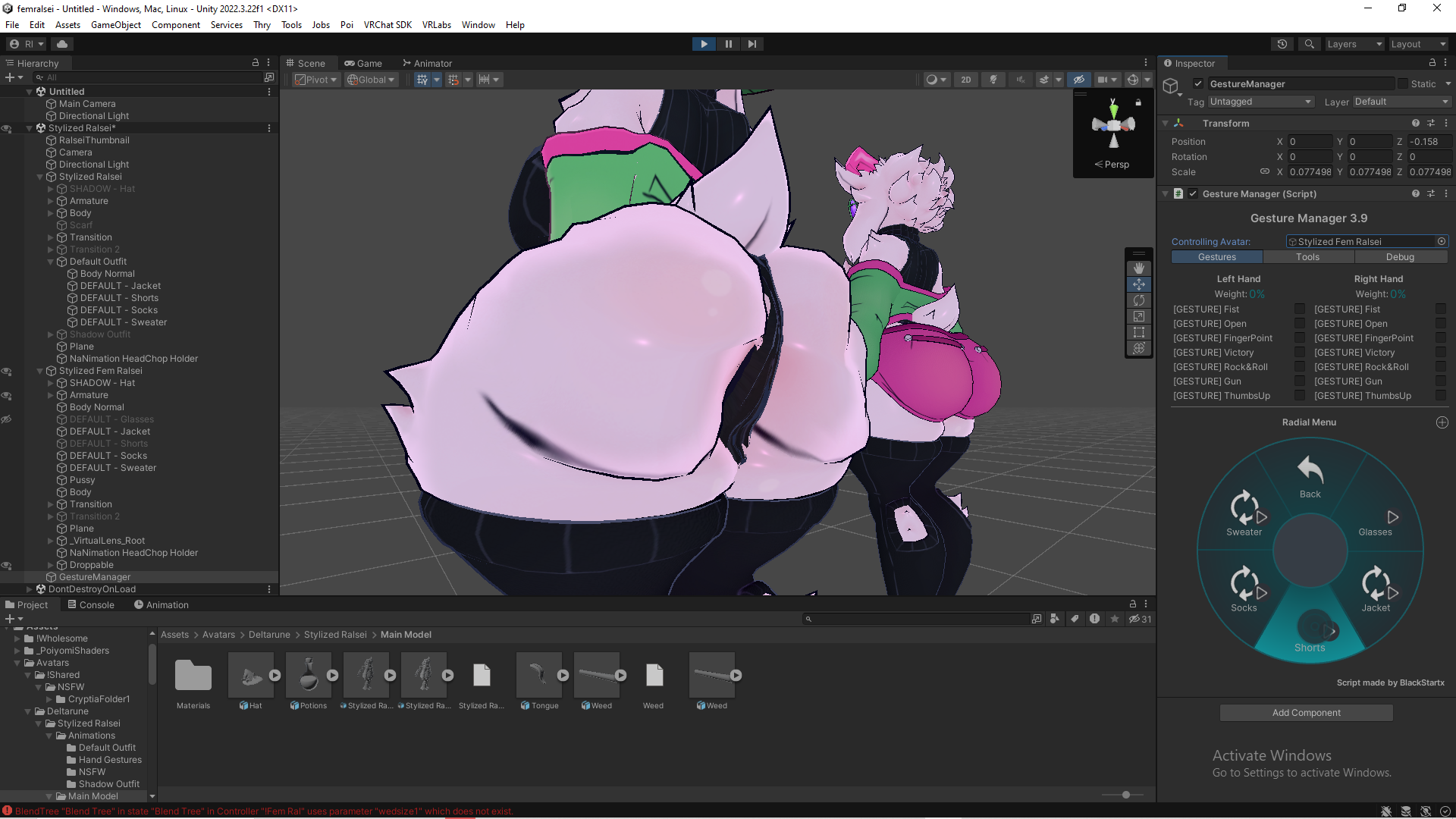Toggle scene visibility hidden-objects icon
This screenshot has width=1456, height=819.
click(1078, 80)
